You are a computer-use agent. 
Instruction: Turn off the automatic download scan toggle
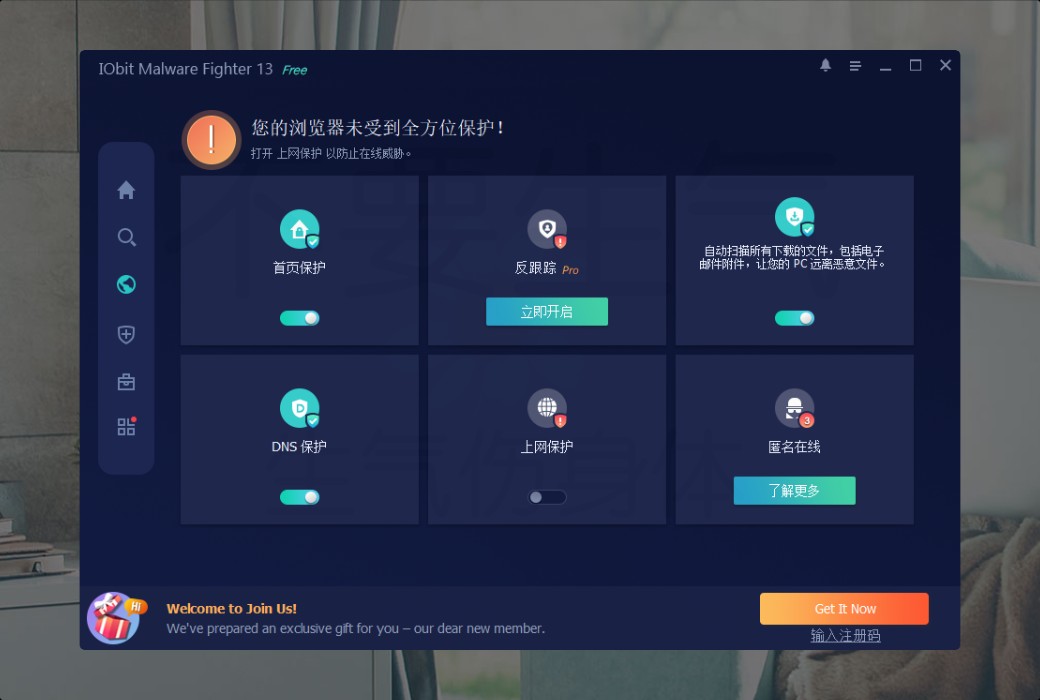click(793, 317)
